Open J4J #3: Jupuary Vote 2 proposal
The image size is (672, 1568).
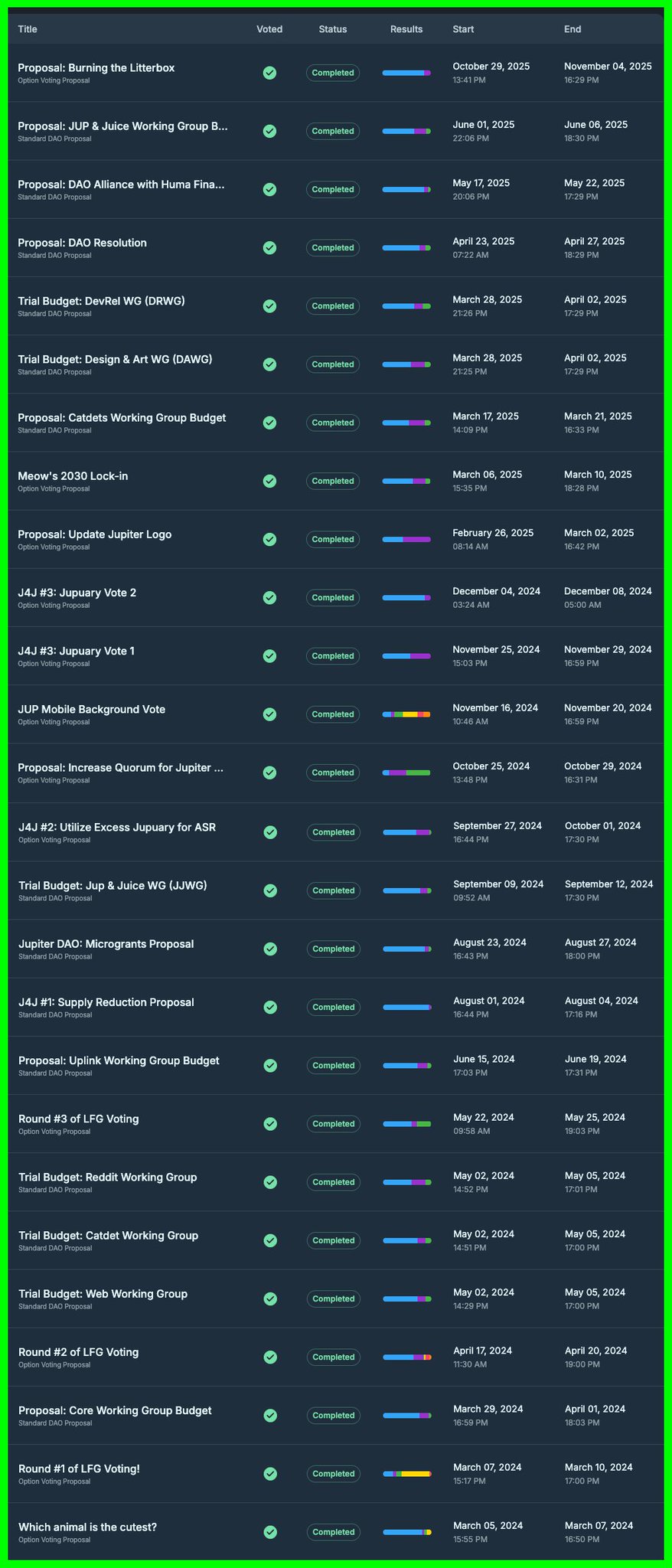[77, 593]
